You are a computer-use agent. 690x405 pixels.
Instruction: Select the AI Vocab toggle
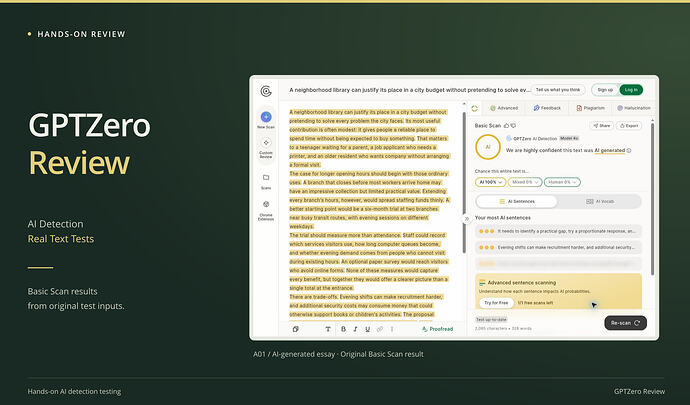tap(599, 201)
